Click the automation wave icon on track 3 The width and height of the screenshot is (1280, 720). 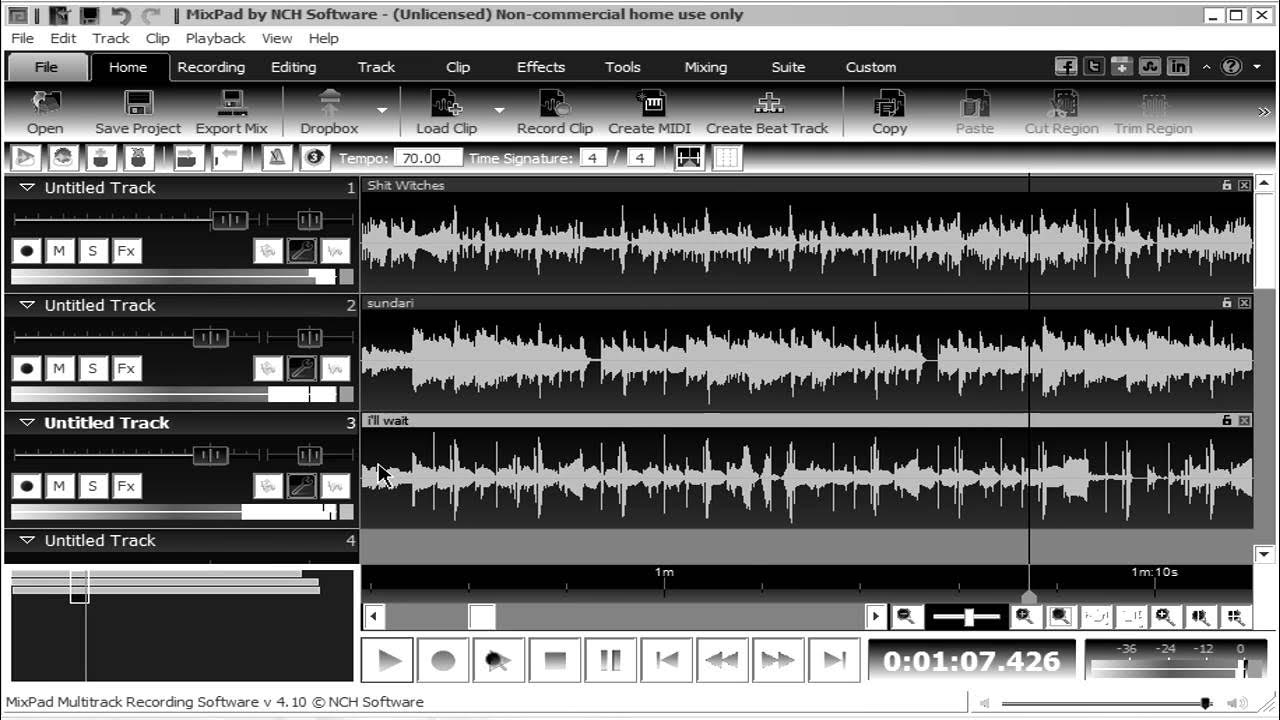click(336, 487)
